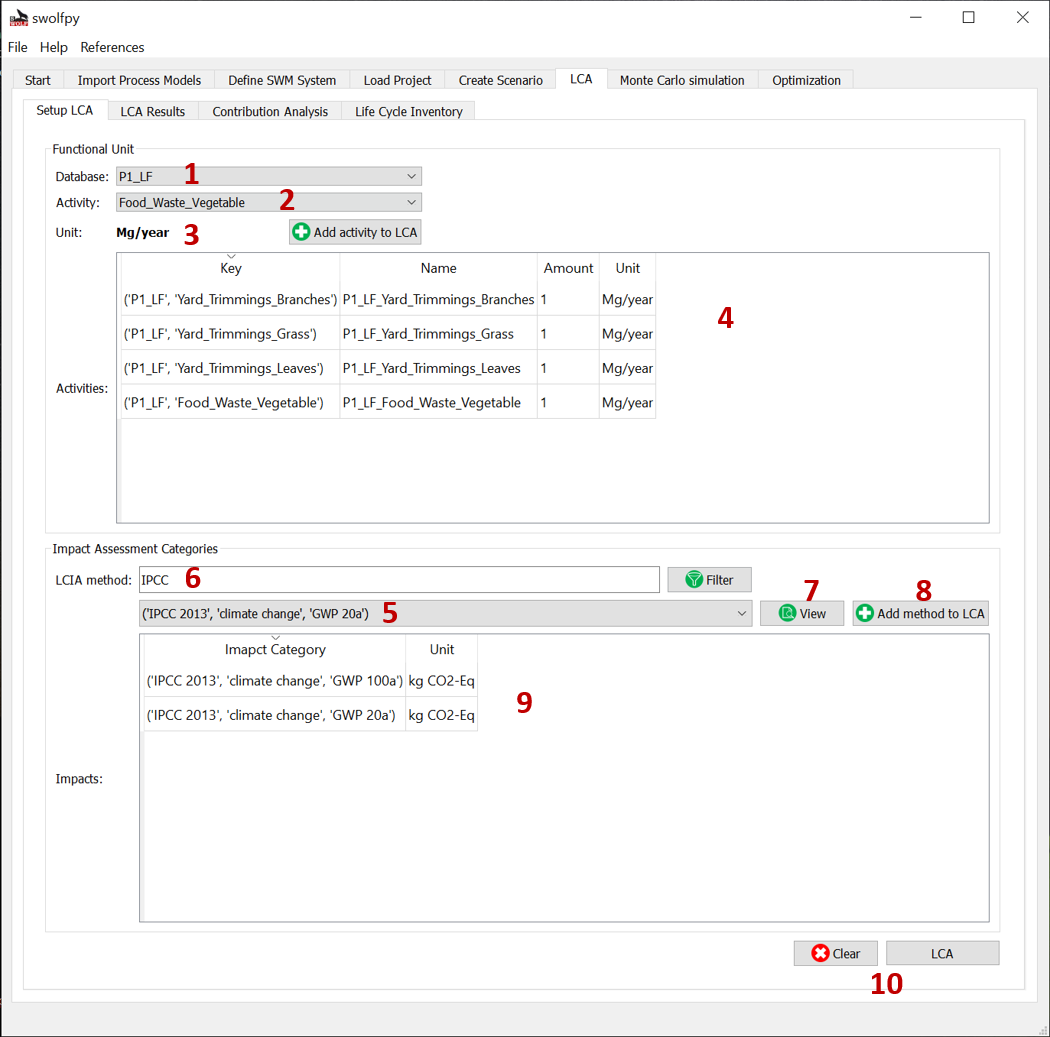Click the Mg/year unit cell in Yard_Trimmings_Grass row
Screen dimensions: 1050x1037
627,333
